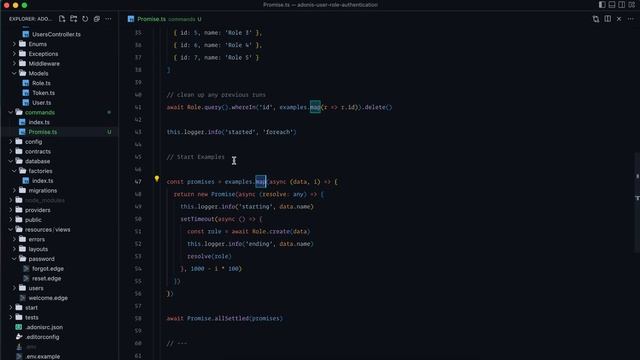Collapse the factories folder
The width and height of the screenshot is (640, 360).
click(x=14, y=171)
